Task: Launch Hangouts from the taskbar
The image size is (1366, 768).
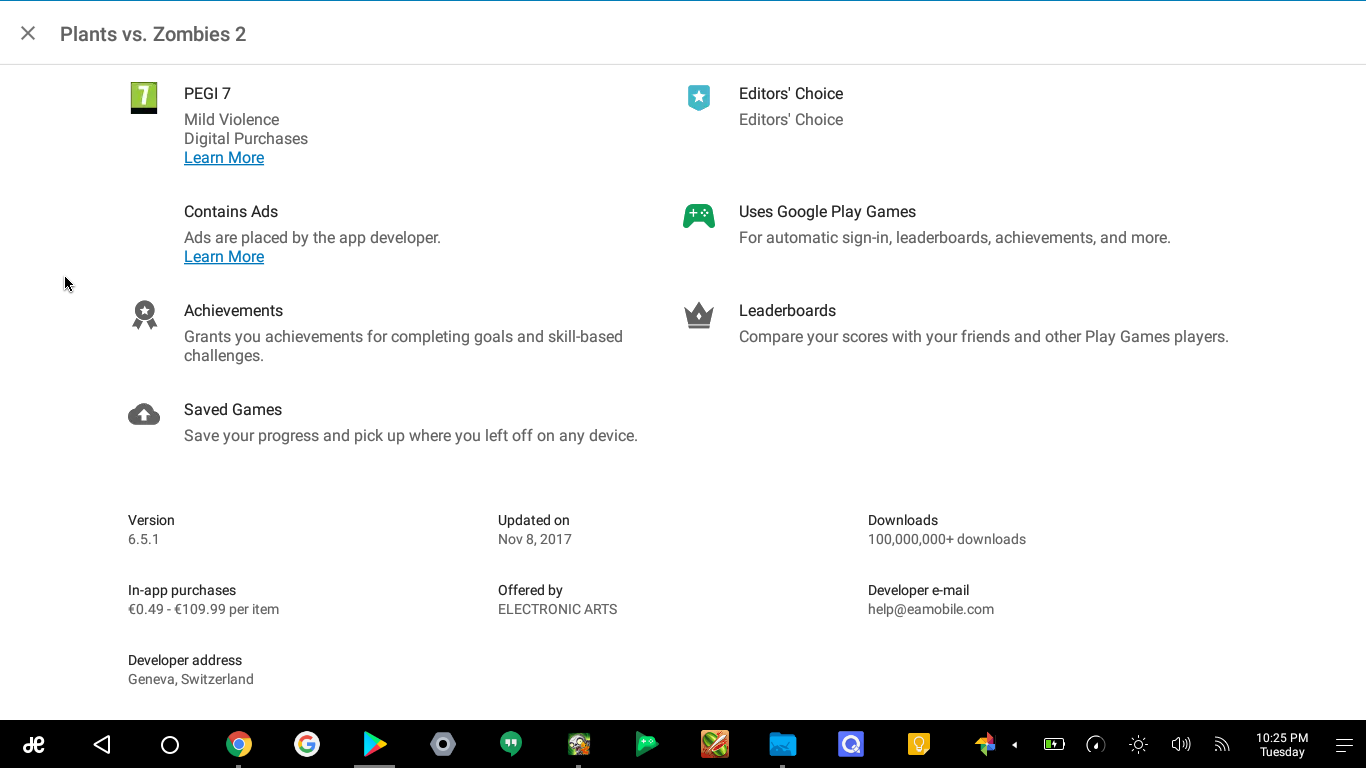Action: coord(511,744)
